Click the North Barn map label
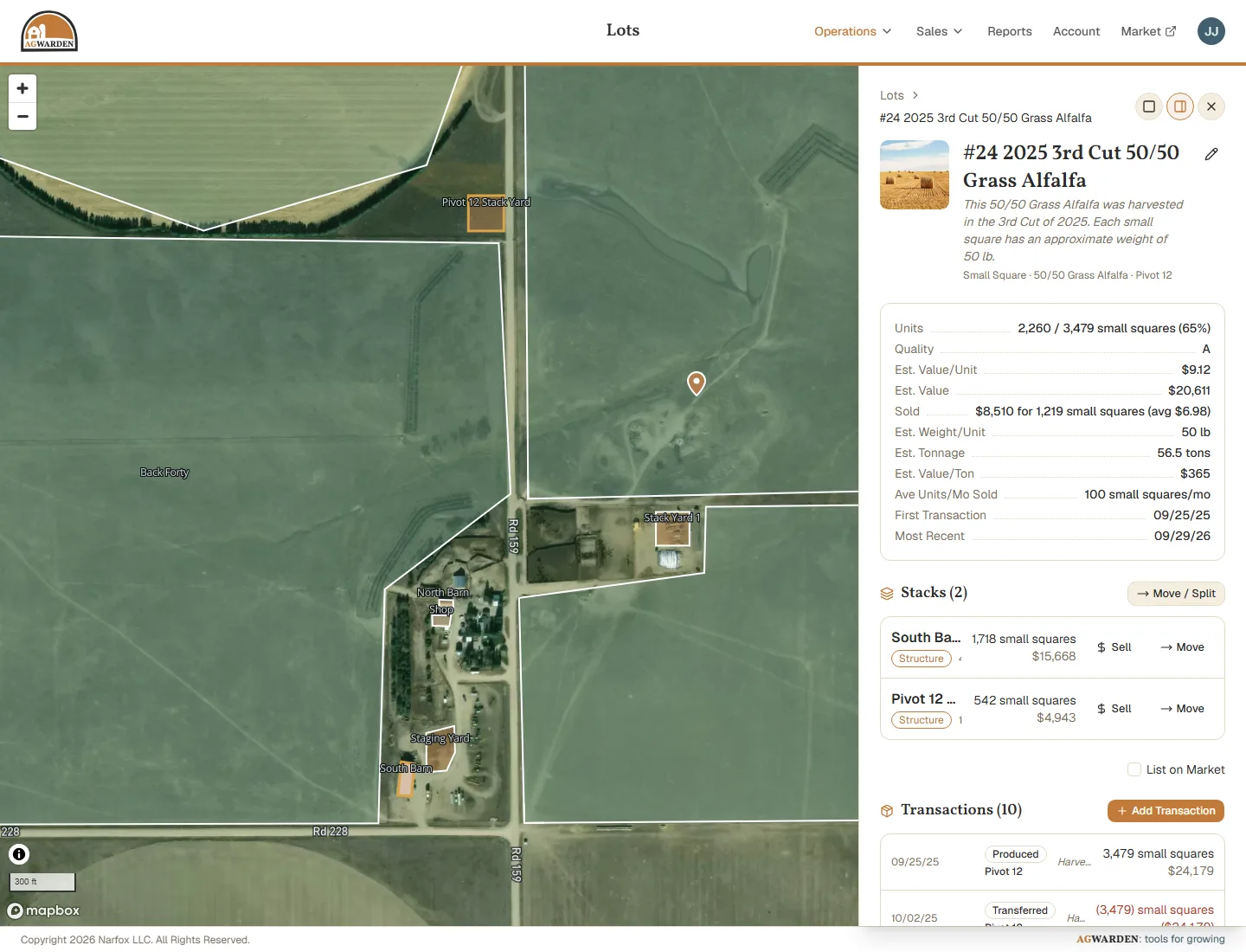 coord(443,593)
